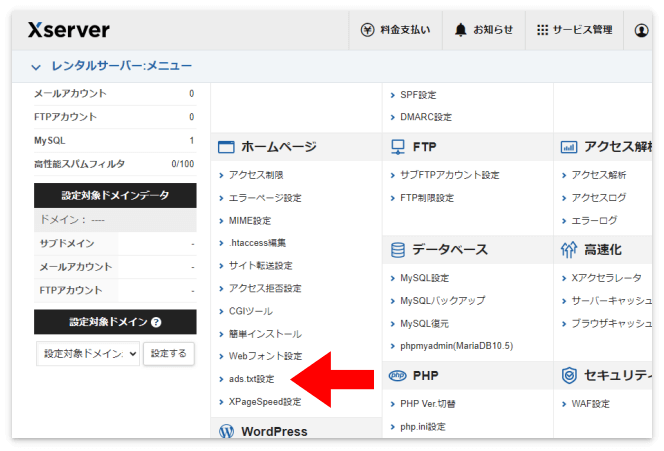Open the 設定対象ドメイン dropdown

[x=88, y=354]
